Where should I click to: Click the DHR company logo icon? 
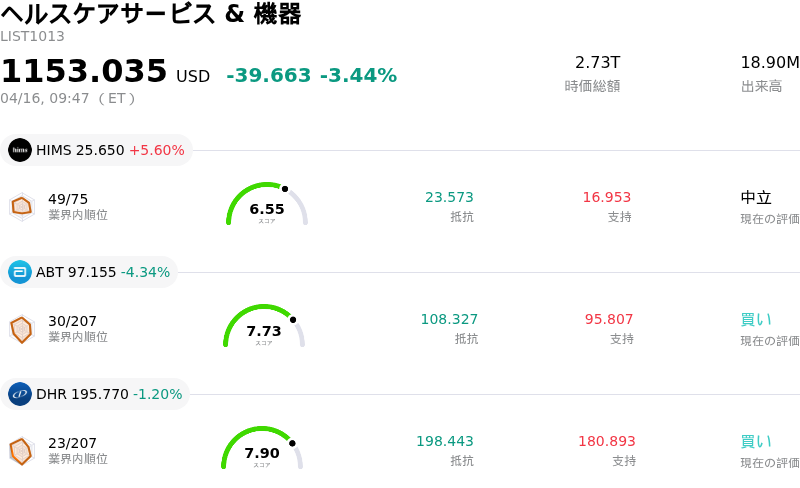pos(20,394)
